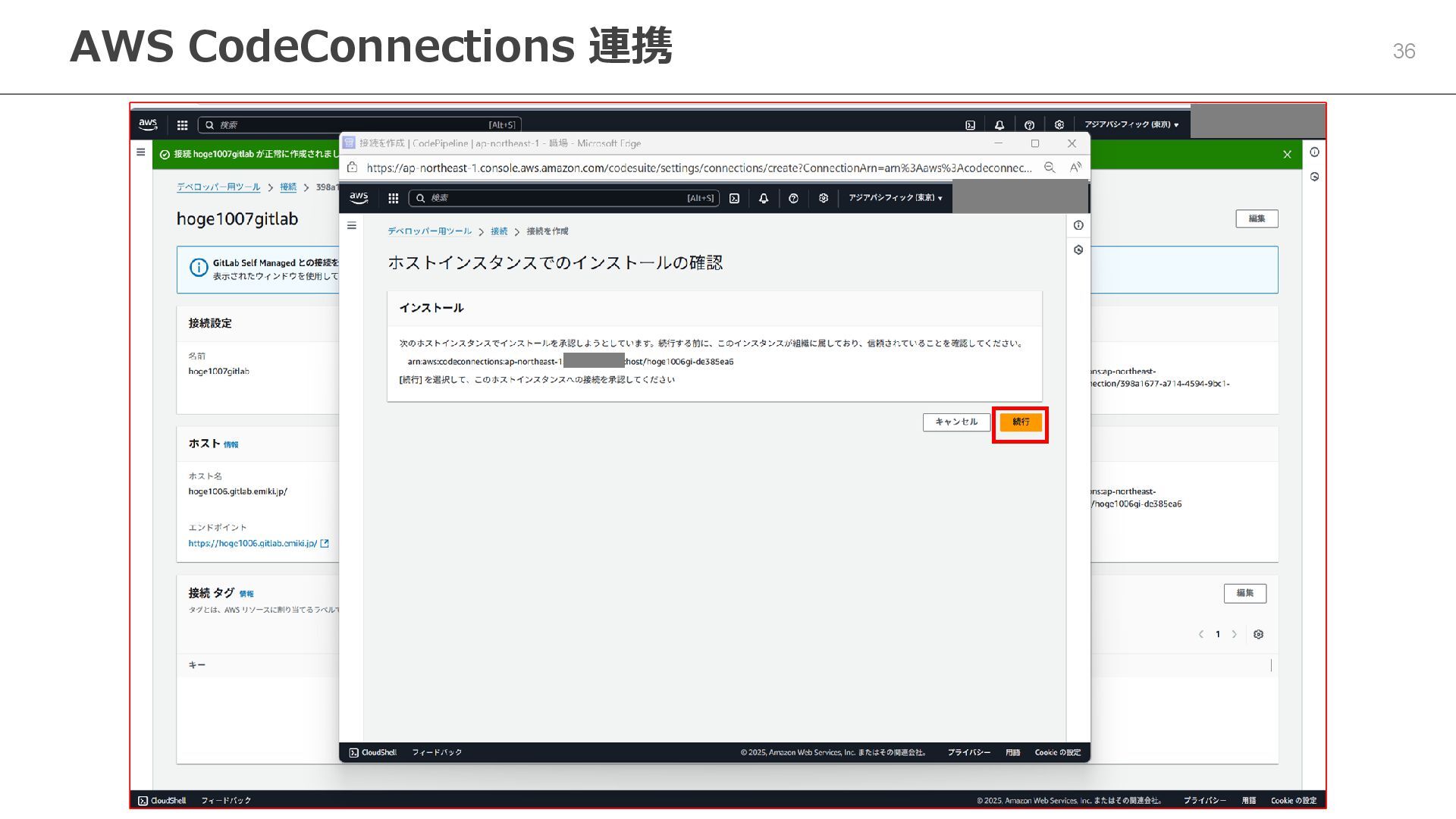
Task: Open notifications bell in popup console
Action: tap(764, 198)
